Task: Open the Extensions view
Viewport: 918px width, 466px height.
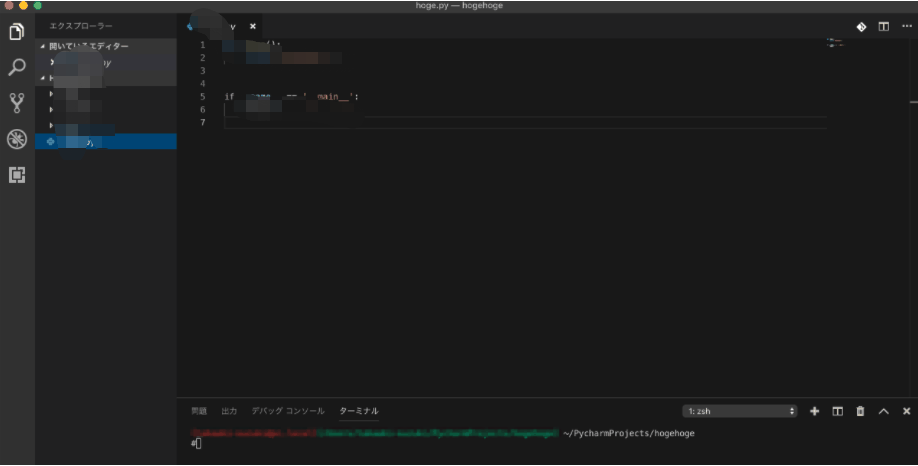Action: pyautogui.click(x=16, y=175)
